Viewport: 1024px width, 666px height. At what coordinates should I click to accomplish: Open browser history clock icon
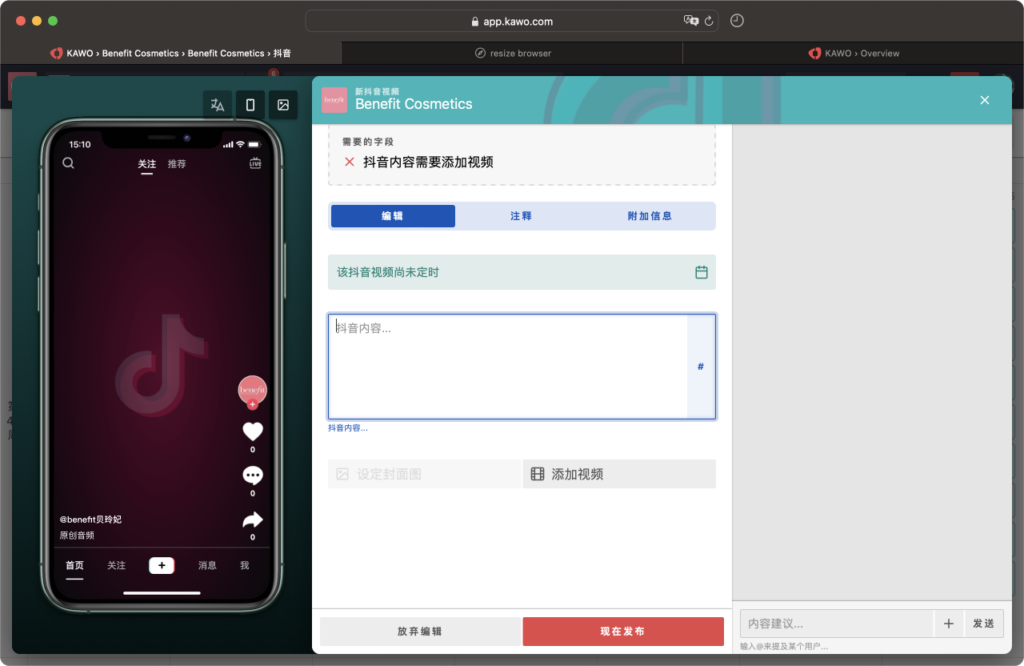[737, 21]
